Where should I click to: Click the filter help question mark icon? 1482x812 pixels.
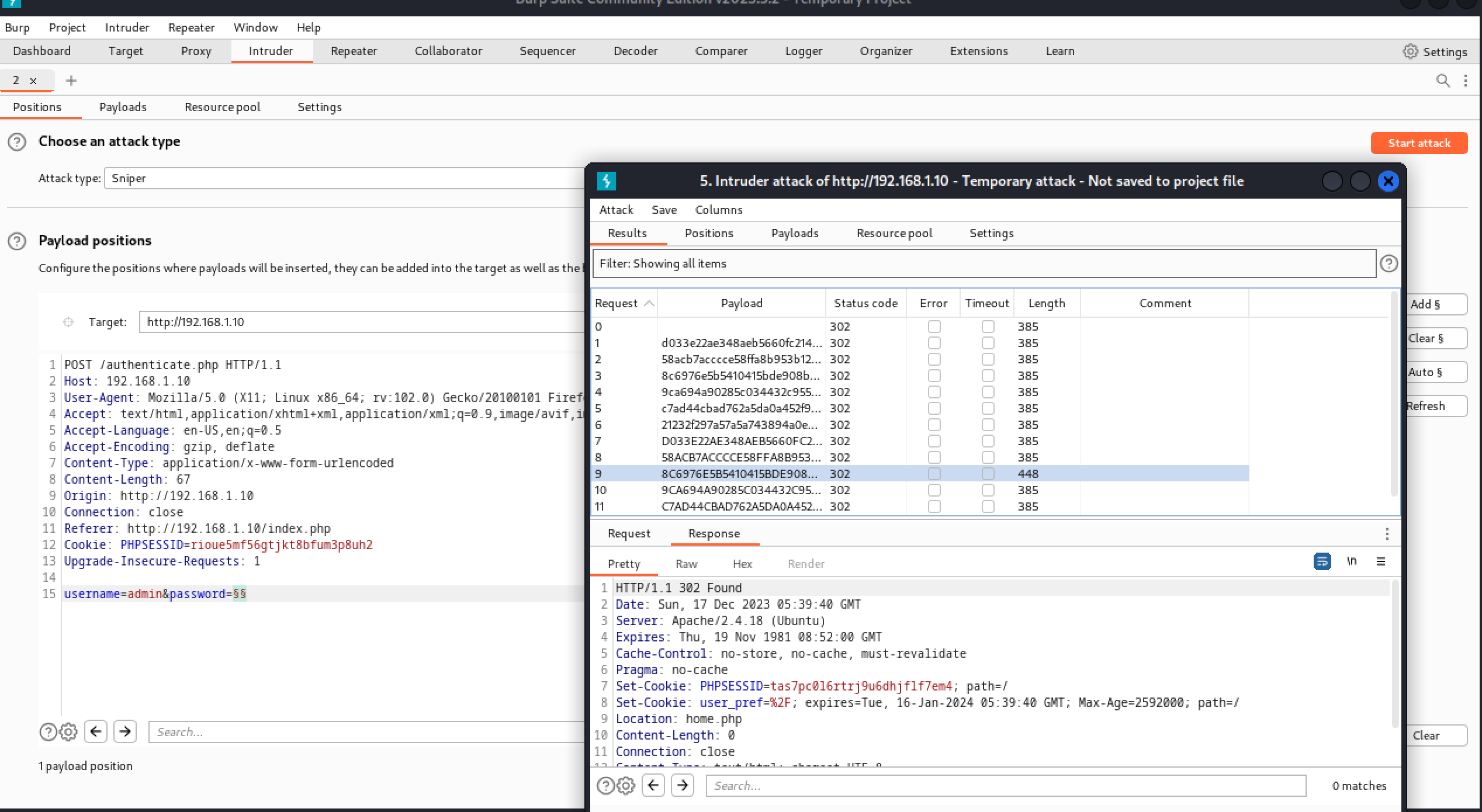tap(1388, 263)
